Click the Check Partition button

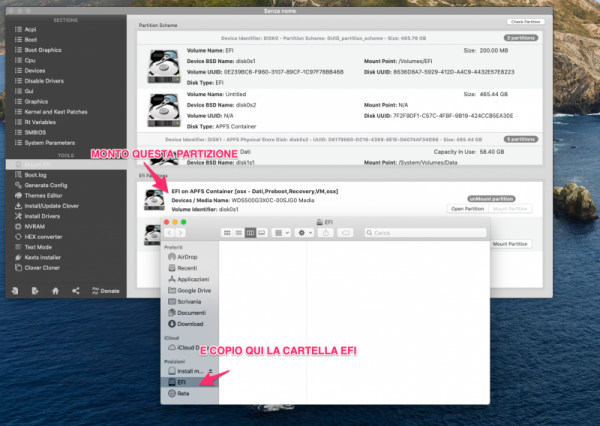(525, 22)
